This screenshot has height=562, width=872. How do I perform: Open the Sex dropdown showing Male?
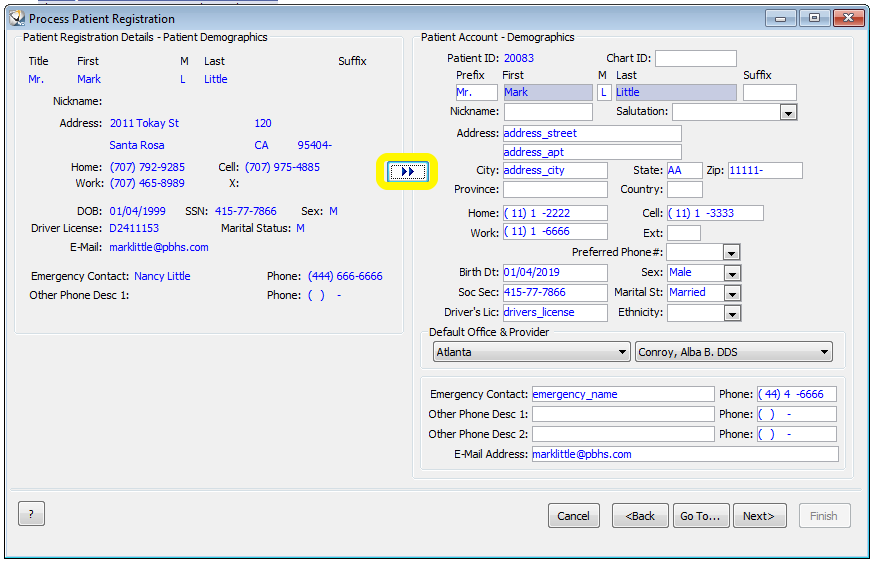click(x=732, y=273)
